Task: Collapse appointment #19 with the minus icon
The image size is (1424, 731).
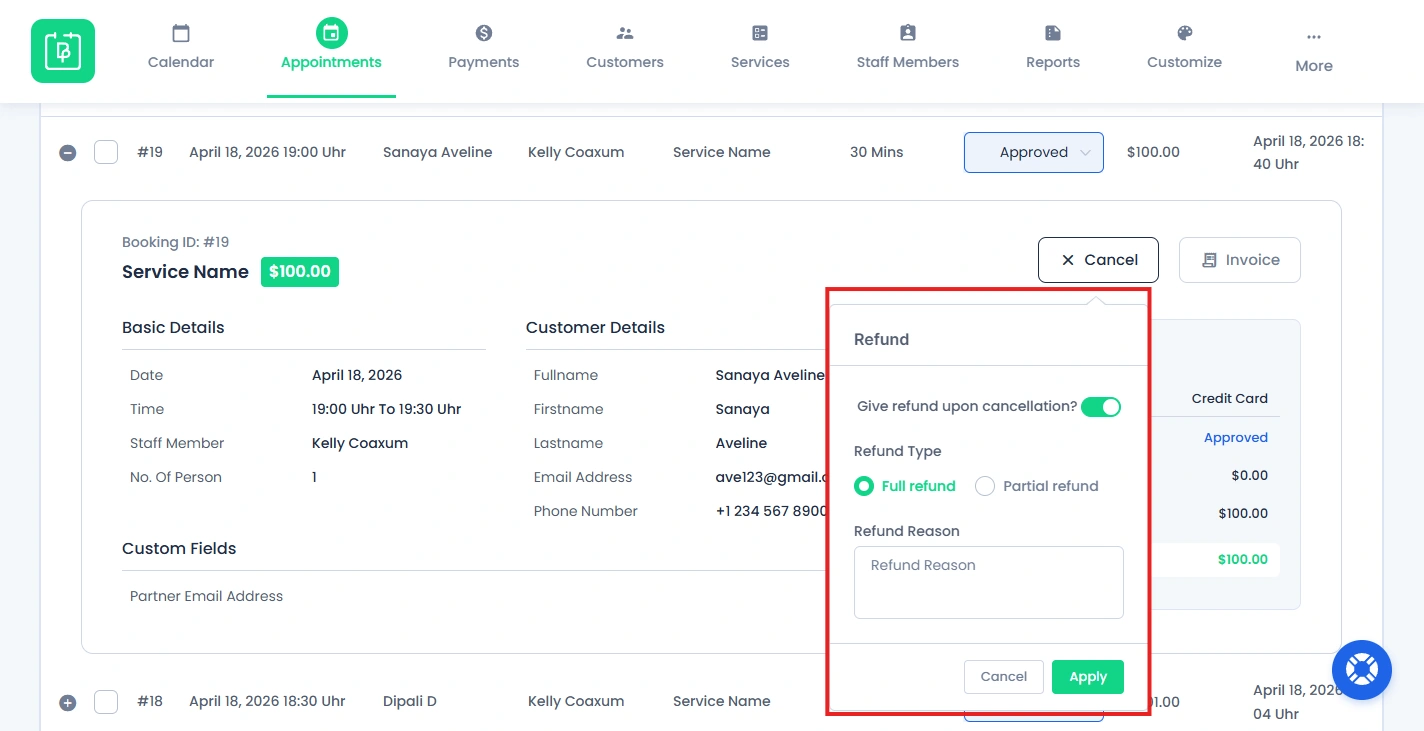Action: [x=67, y=153]
